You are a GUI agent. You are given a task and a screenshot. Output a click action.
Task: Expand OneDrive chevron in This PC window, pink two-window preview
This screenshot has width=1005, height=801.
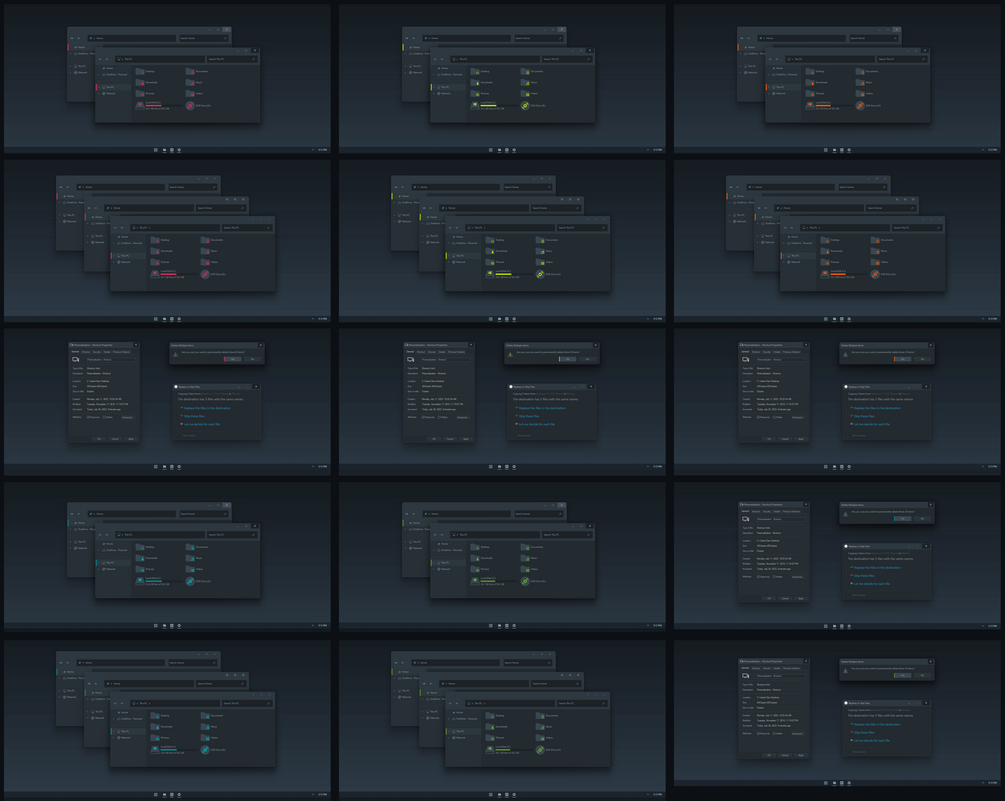point(99,74)
